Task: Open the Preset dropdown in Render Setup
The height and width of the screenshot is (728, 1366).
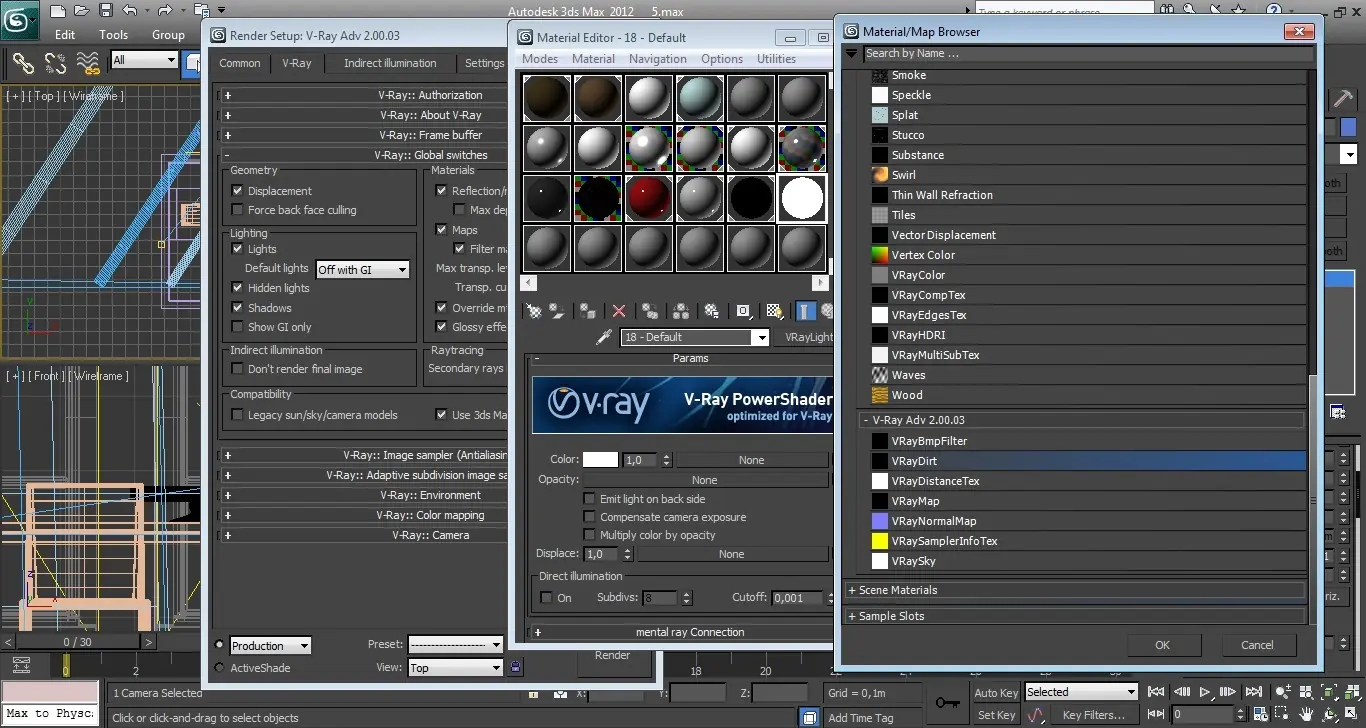Action: coord(455,645)
